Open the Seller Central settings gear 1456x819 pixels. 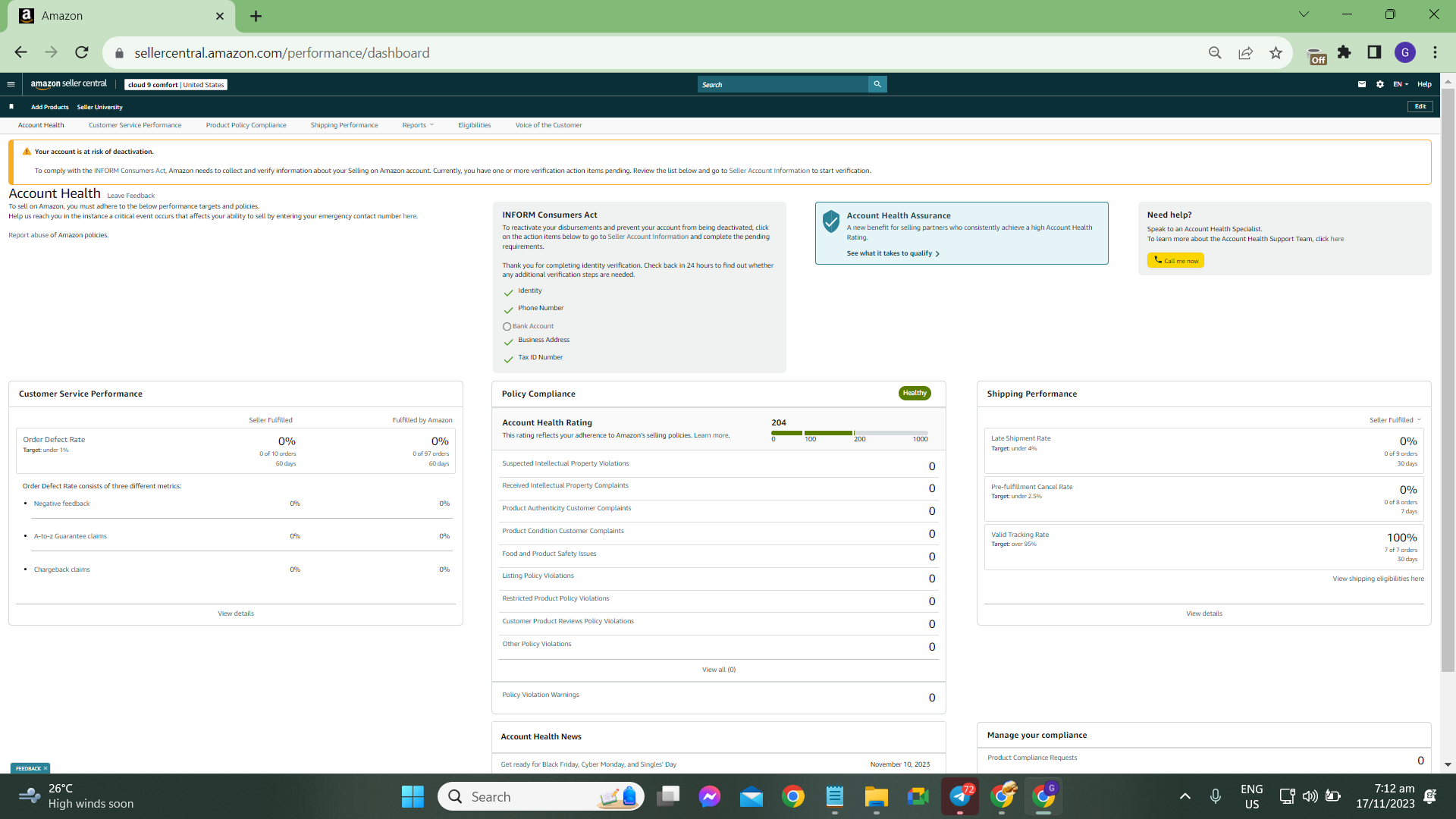point(1380,84)
